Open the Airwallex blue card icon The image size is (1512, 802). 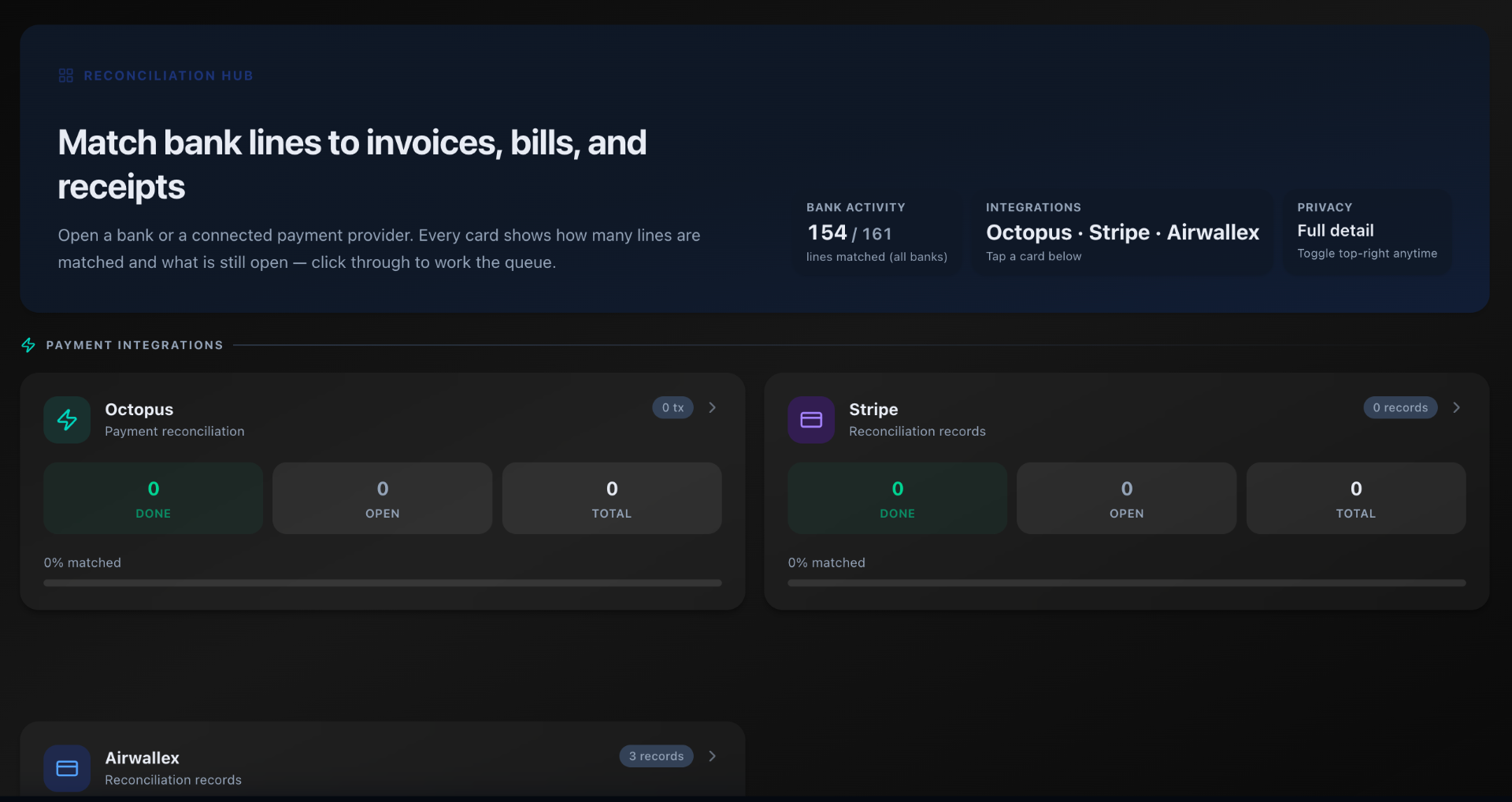point(67,768)
